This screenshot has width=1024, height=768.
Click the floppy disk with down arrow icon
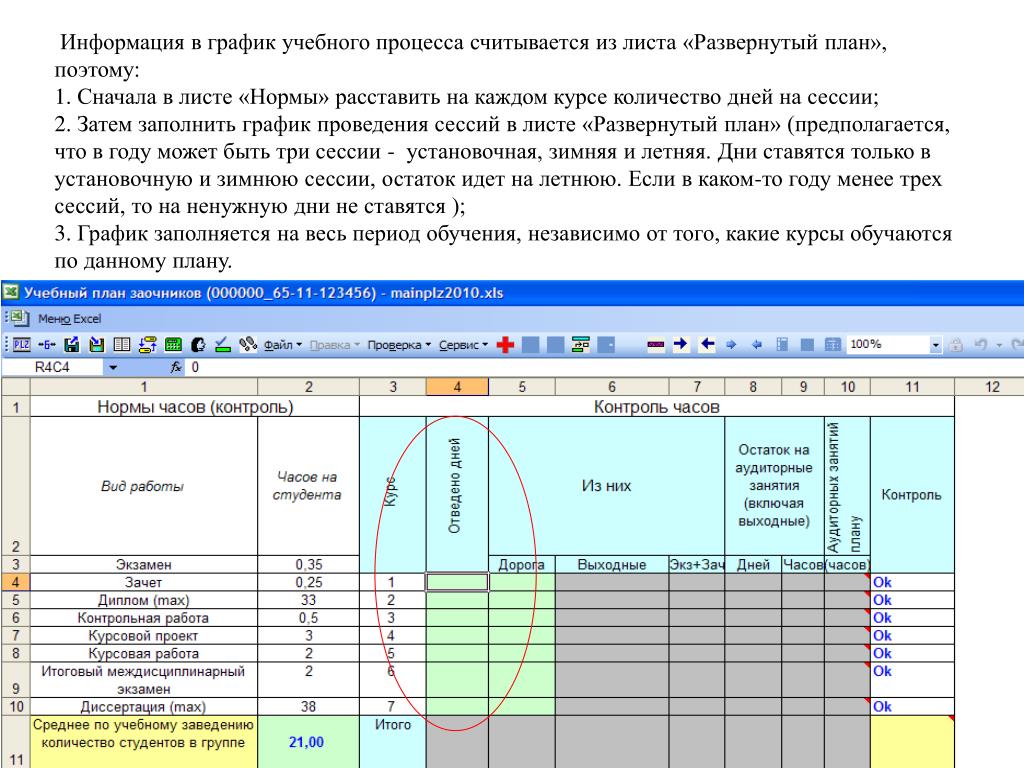[97, 344]
